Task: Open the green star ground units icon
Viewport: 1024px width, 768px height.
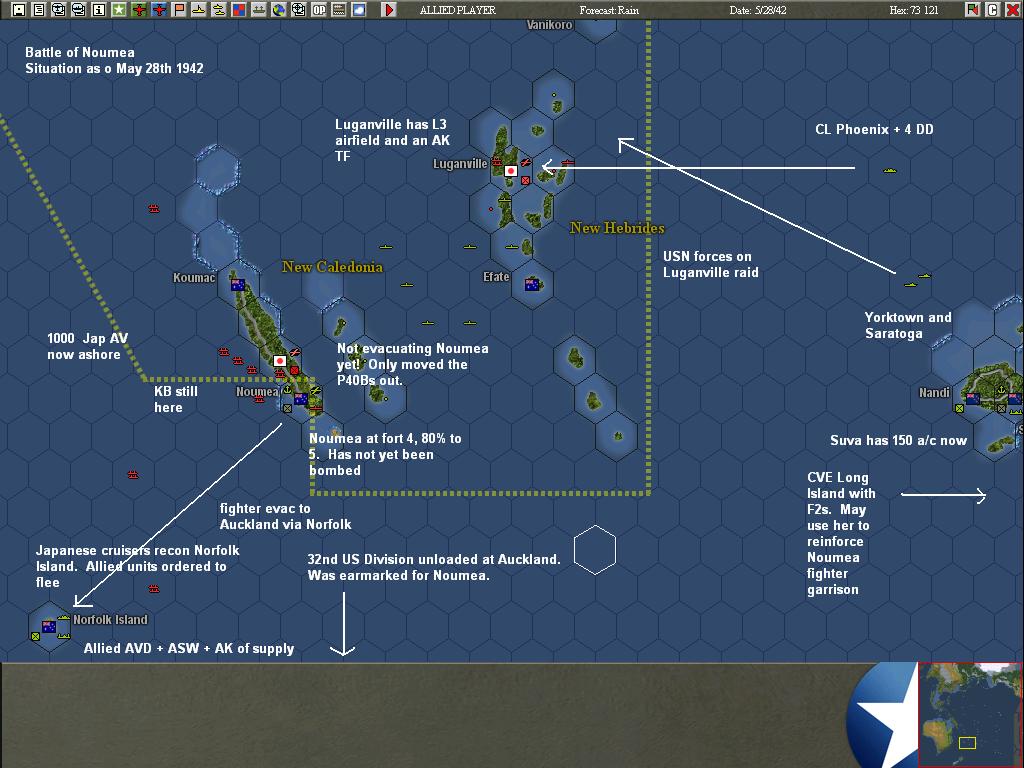Action: pos(119,10)
